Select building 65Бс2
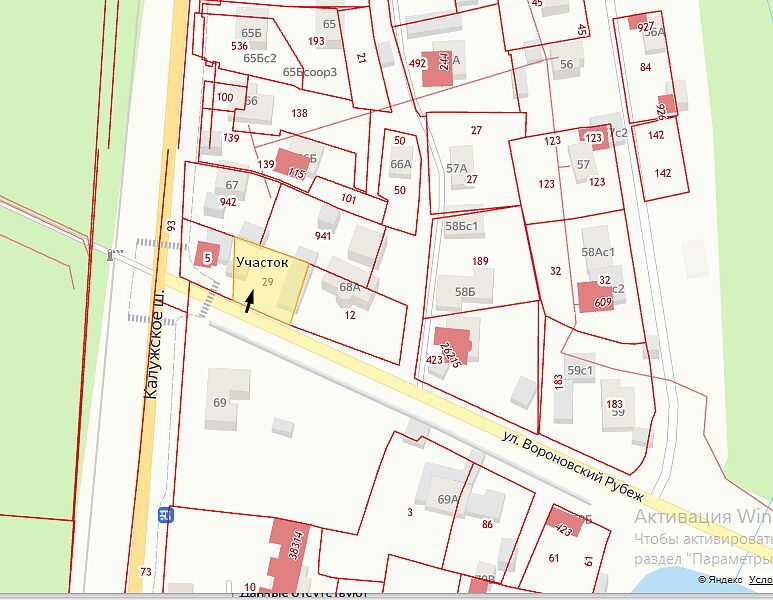This screenshot has height=600, width=773. pyautogui.click(x=260, y=58)
